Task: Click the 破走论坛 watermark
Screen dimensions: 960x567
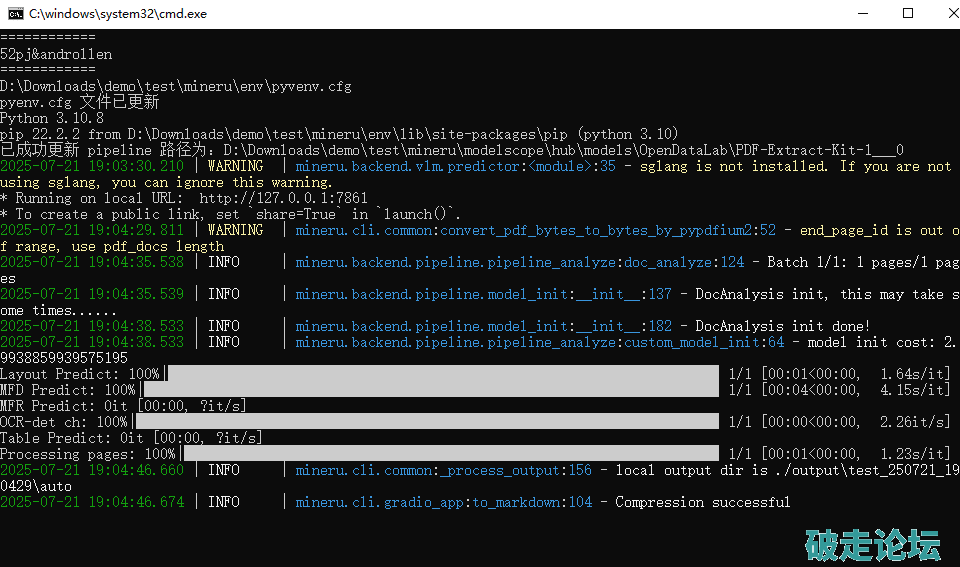Action: [x=872, y=544]
